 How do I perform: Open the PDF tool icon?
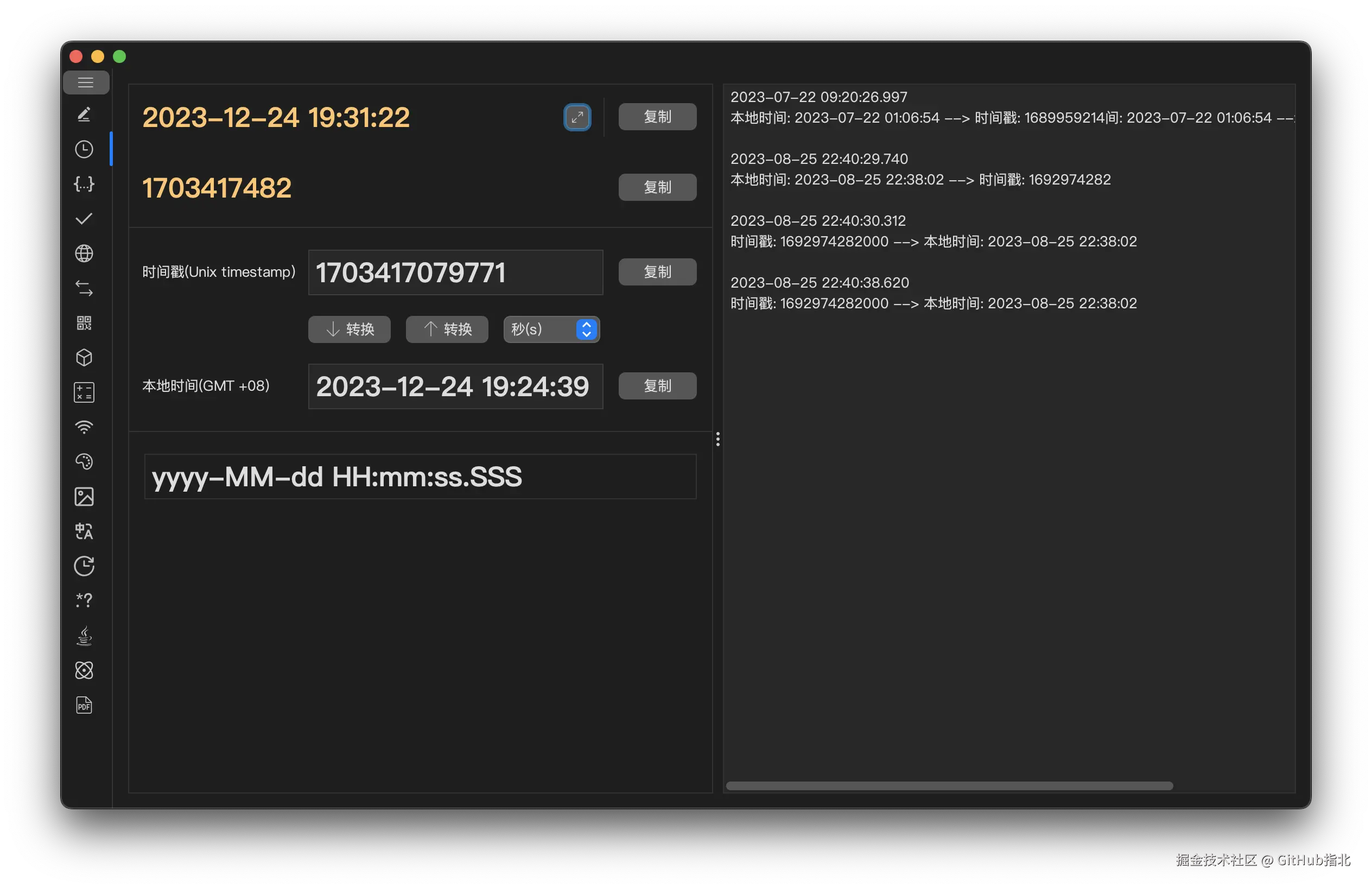[84, 705]
